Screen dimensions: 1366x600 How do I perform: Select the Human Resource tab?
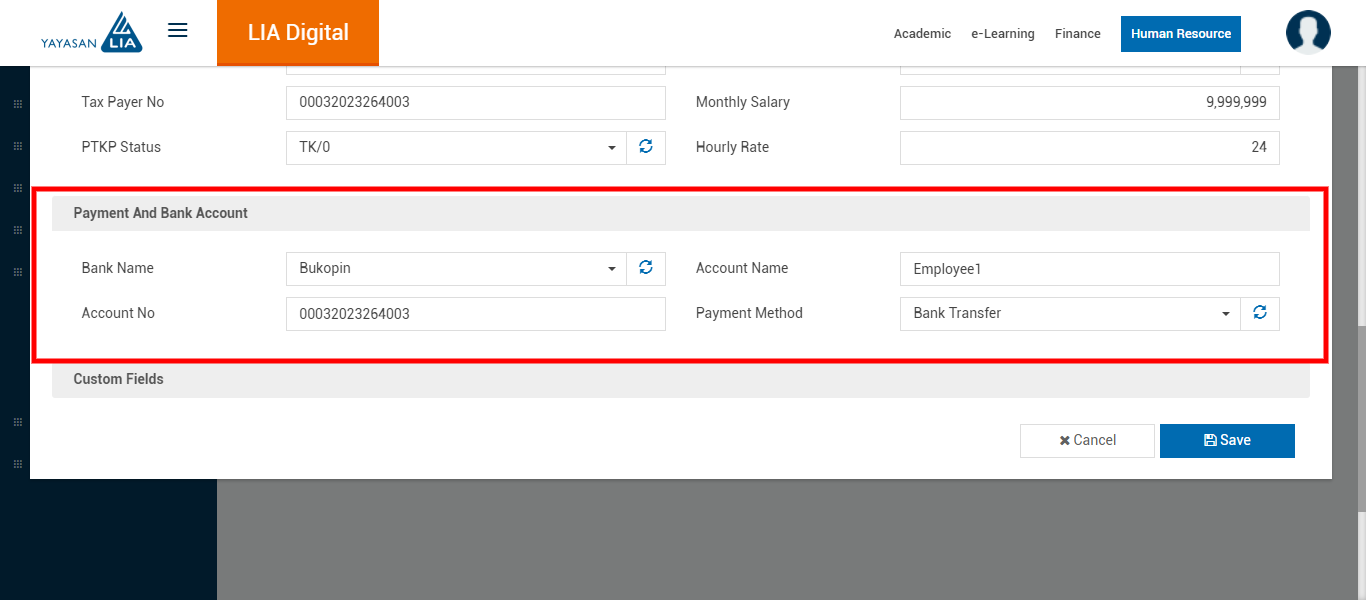tap(1180, 34)
